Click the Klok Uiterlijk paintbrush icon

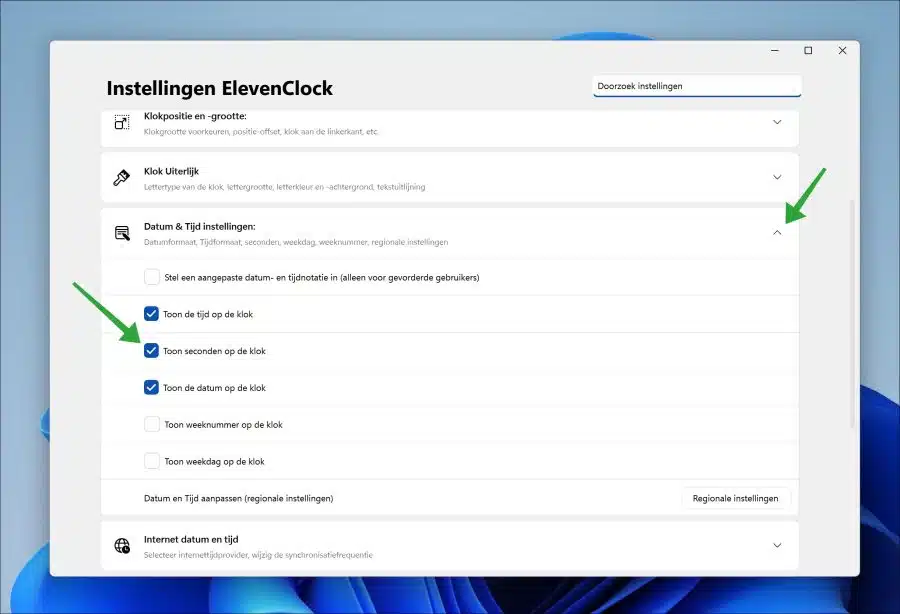pyautogui.click(x=122, y=178)
